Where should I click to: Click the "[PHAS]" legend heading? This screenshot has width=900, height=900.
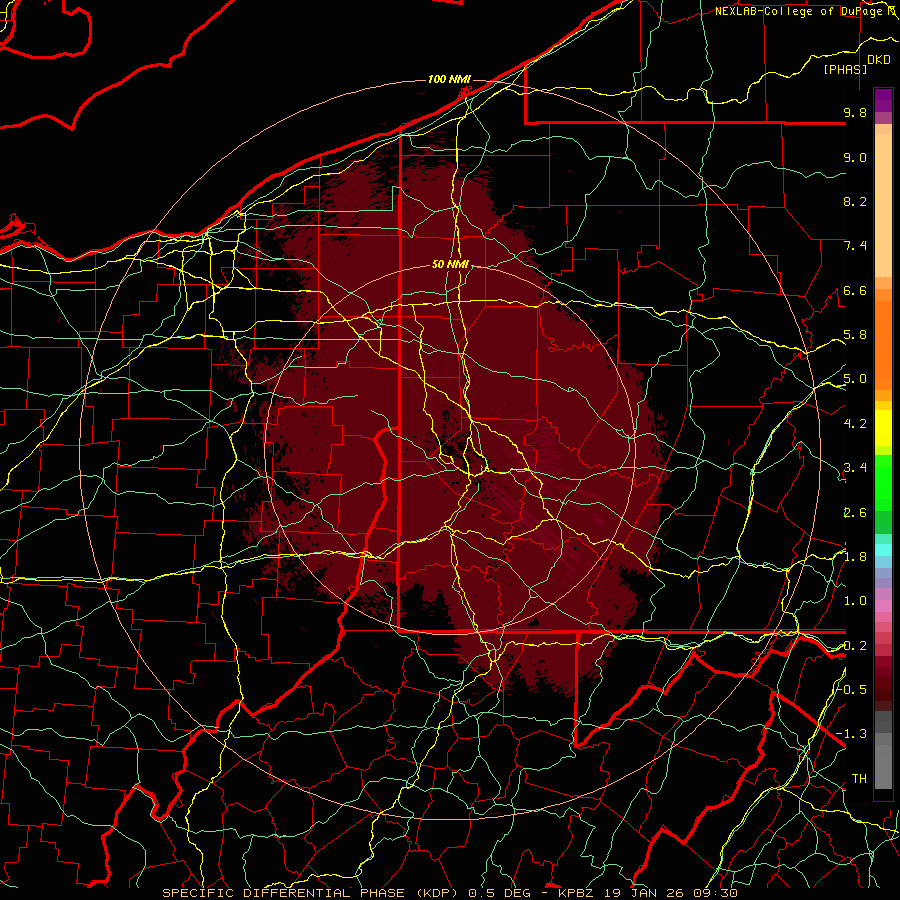(x=845, y=69)
